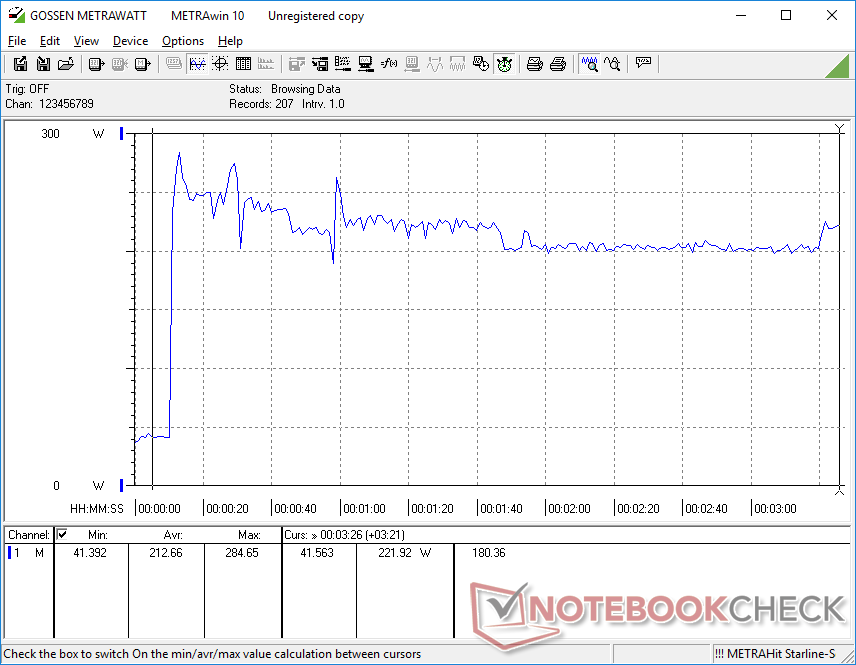Click the bottom-right cursor marker on chart
The width and height of the screenshot is (856, 665).
pyautogui.click(x=840, y=491)
